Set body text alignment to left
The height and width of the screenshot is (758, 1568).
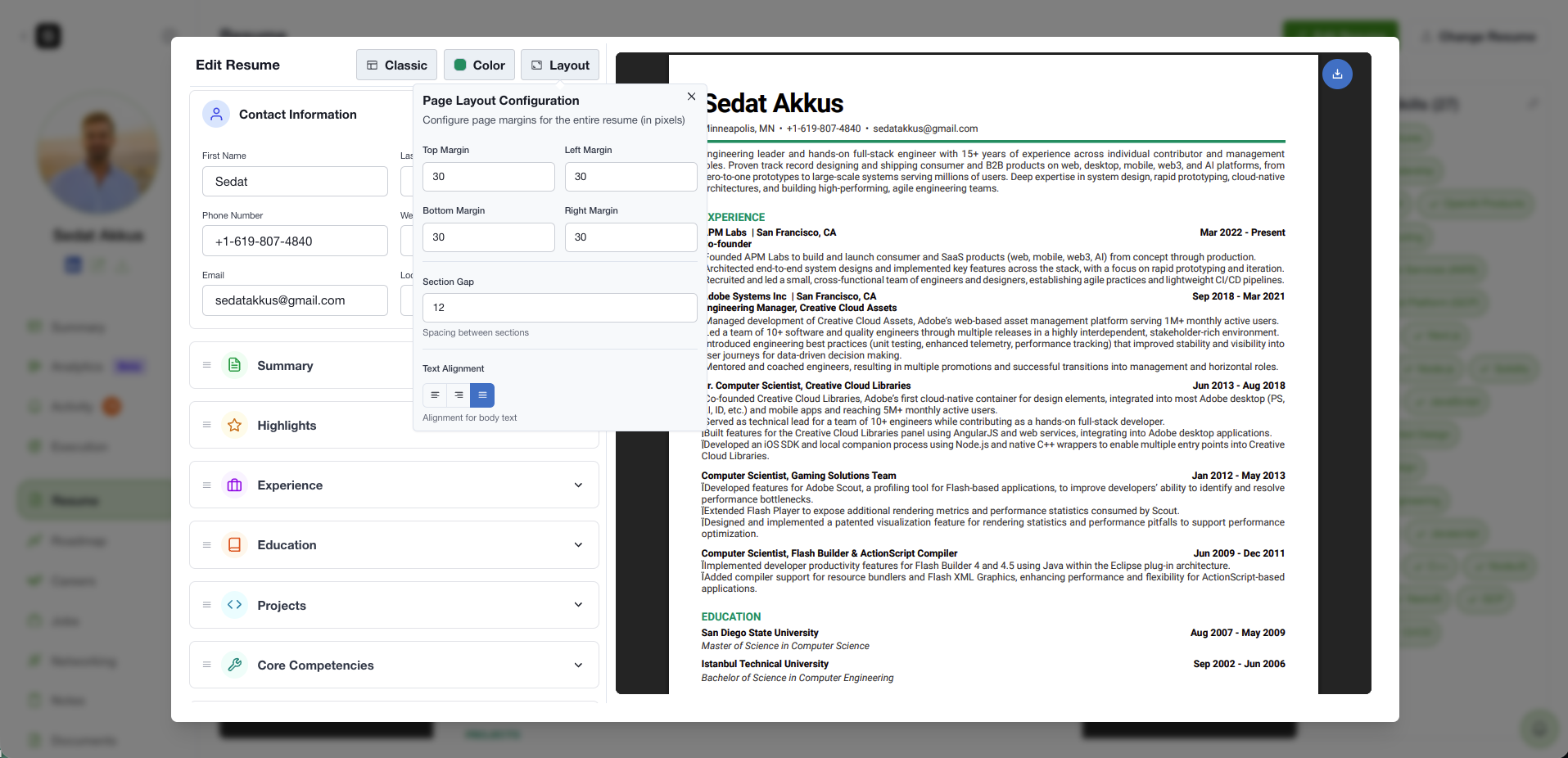coord(435,395)
